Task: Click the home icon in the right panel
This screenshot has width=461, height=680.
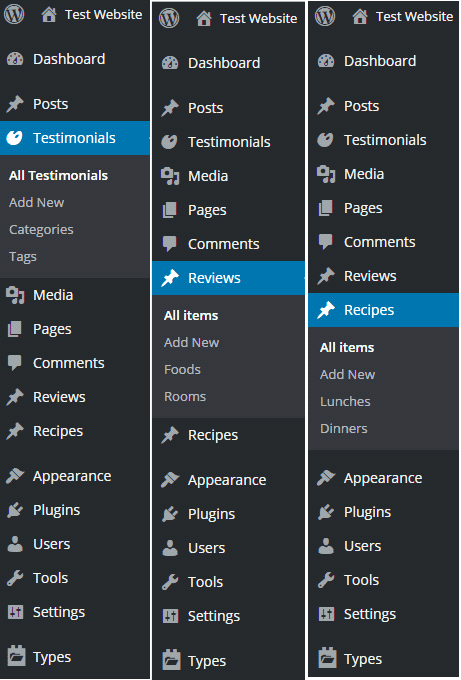Action: click(360, 17)
